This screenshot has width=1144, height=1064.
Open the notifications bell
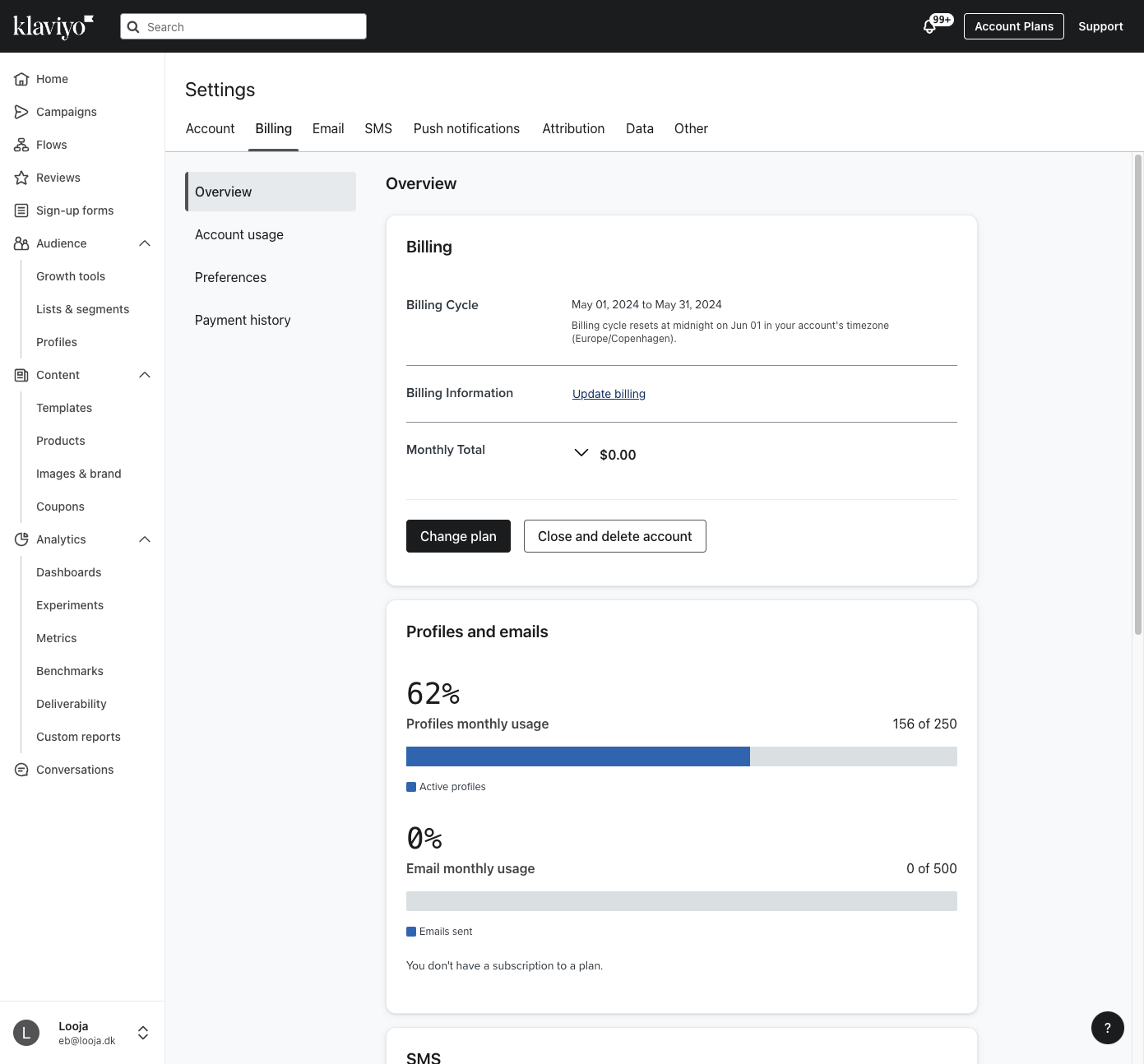pyautogui.click(x=929, y=26)
